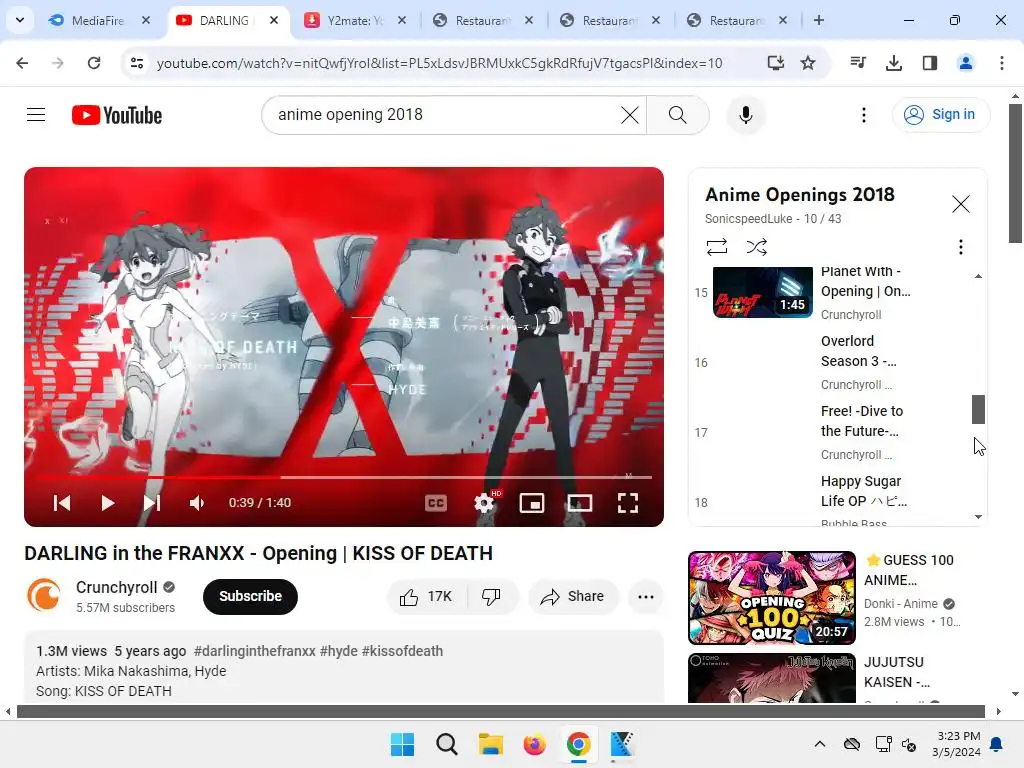Screen dimensions: 1024x768
Task: Seek on the video progress bar
Action: (x=344, y=477)
